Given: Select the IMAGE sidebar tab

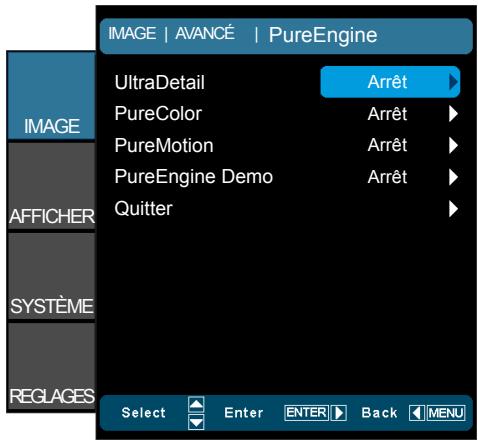Looking at the screenshot, I should click(52, 95).
